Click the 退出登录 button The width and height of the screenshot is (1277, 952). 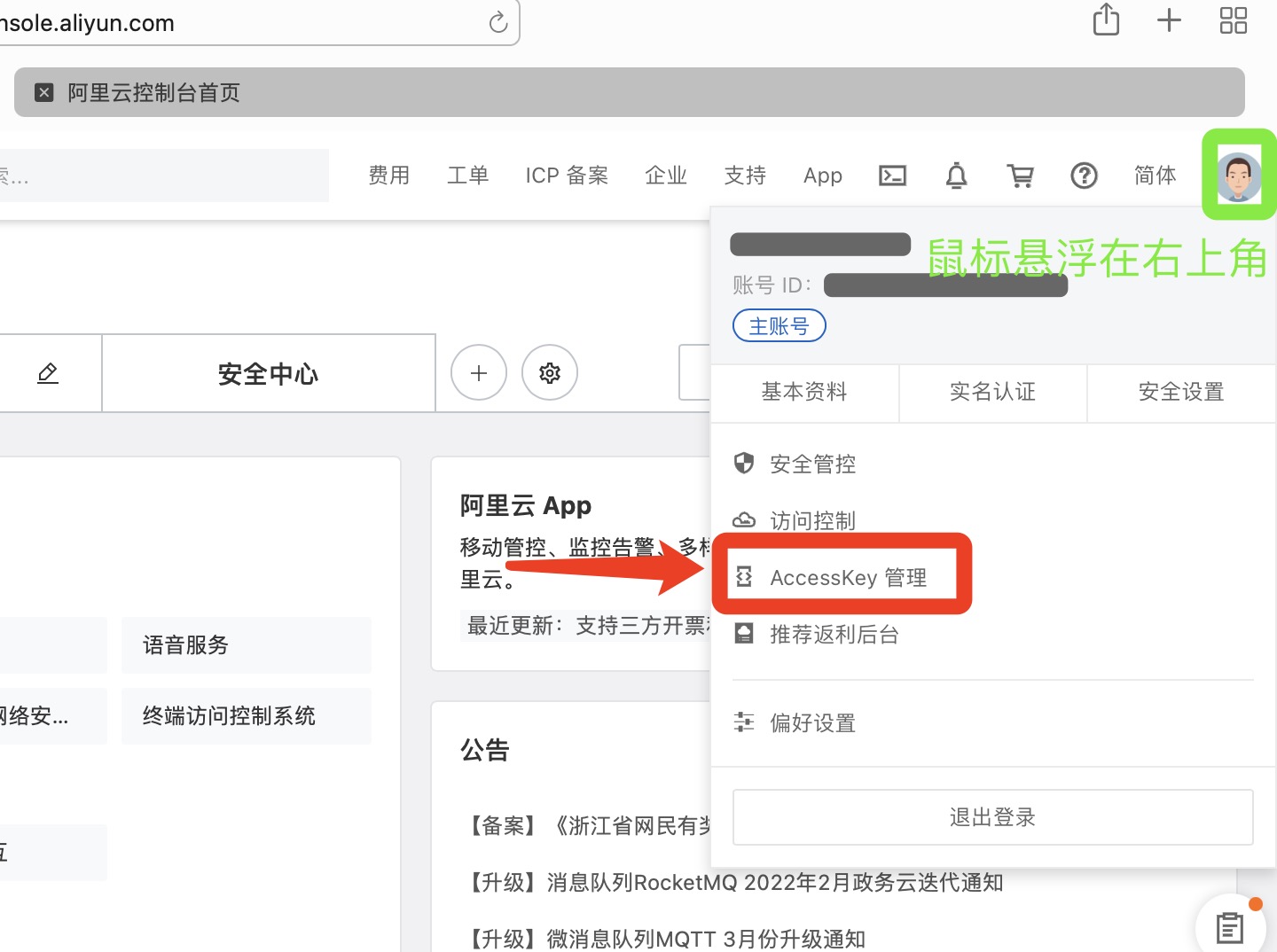[992, 817]
